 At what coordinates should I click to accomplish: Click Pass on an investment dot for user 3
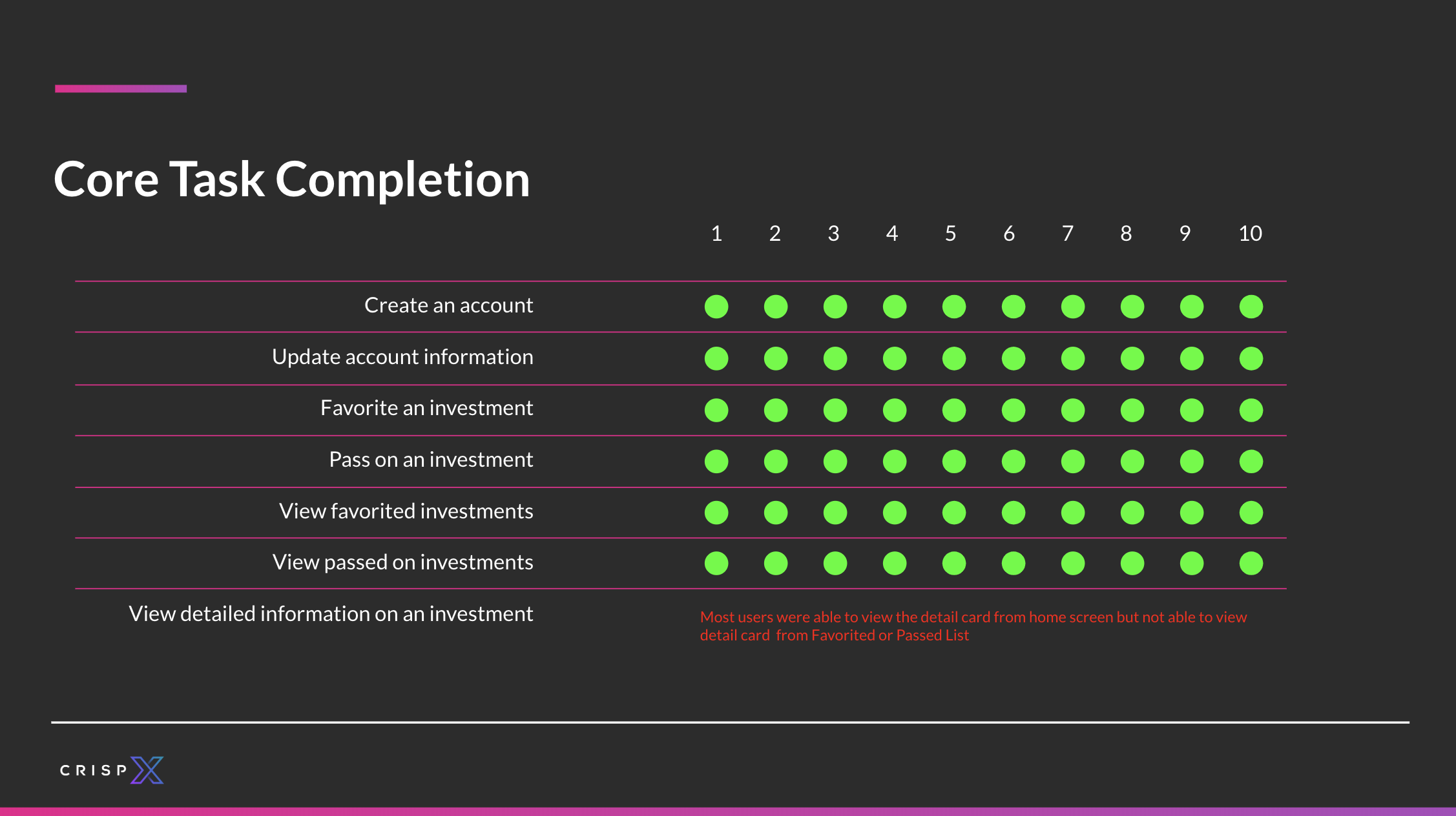(835, 462)
